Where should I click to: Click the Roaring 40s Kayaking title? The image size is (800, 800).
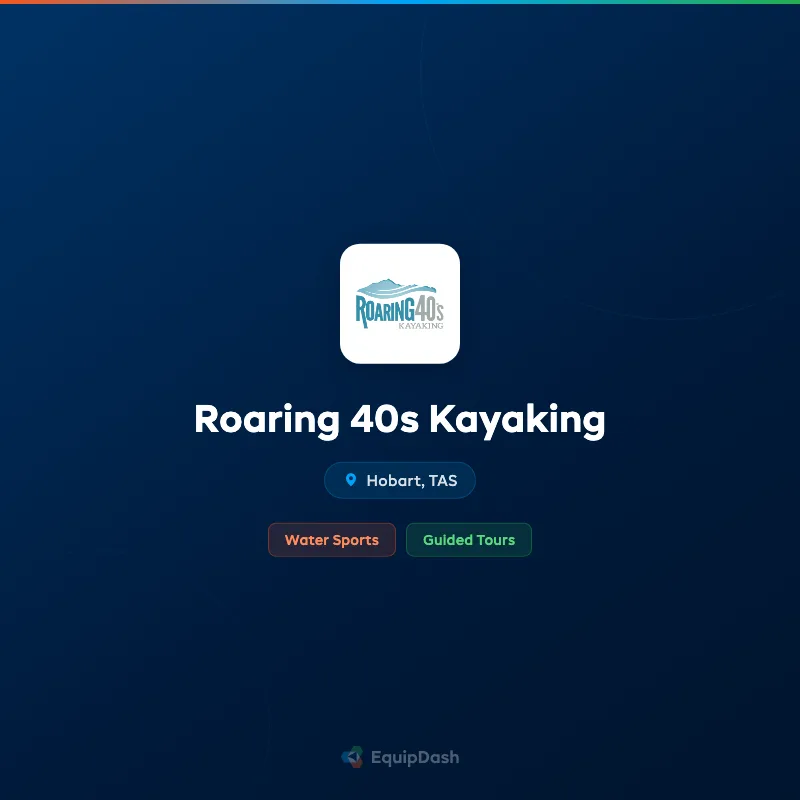400,420
